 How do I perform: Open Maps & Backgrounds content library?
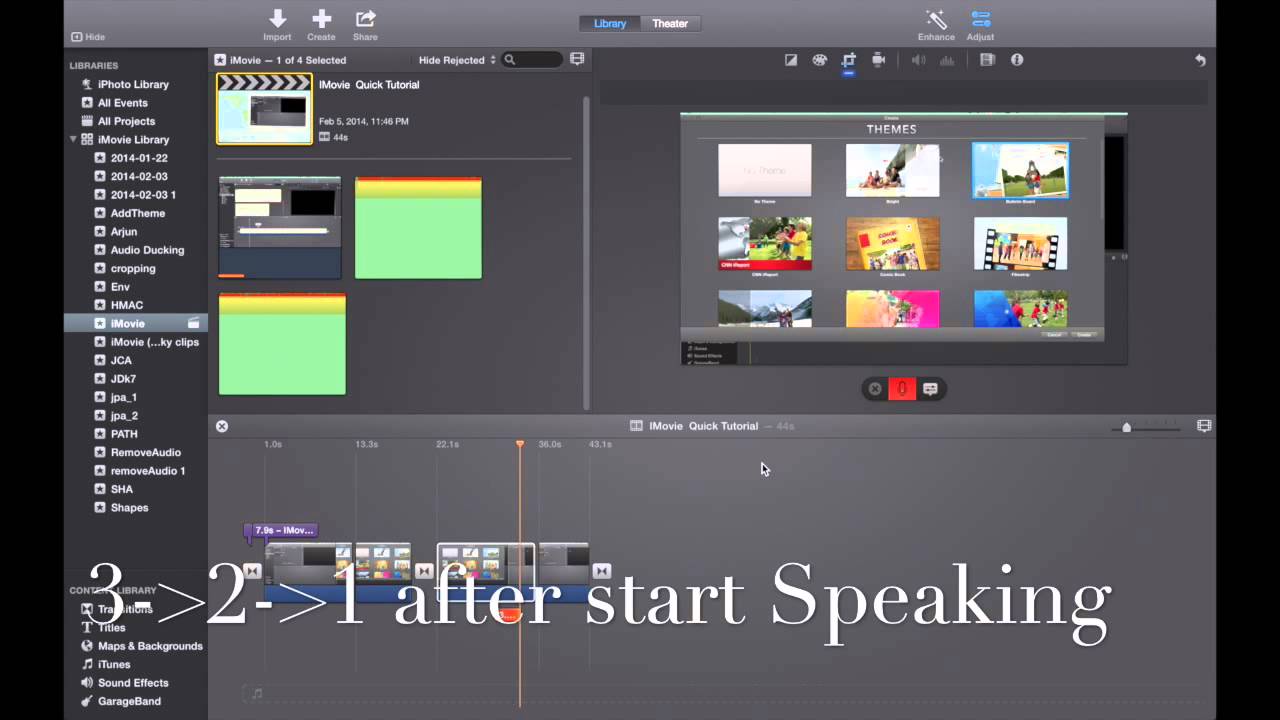click(x=150, y=646)
